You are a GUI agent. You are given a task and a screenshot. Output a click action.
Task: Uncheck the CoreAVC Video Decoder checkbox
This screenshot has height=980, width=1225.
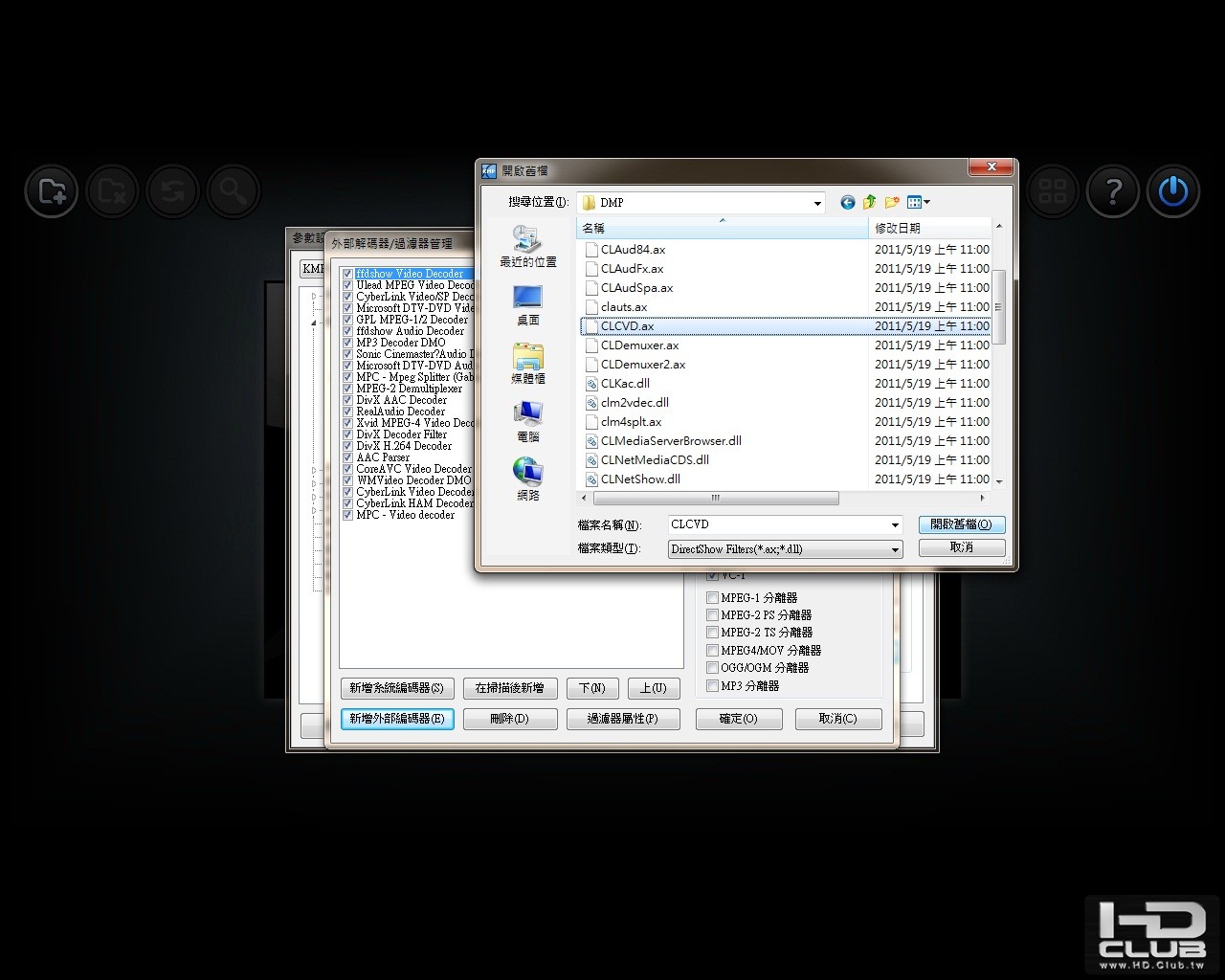348,469
